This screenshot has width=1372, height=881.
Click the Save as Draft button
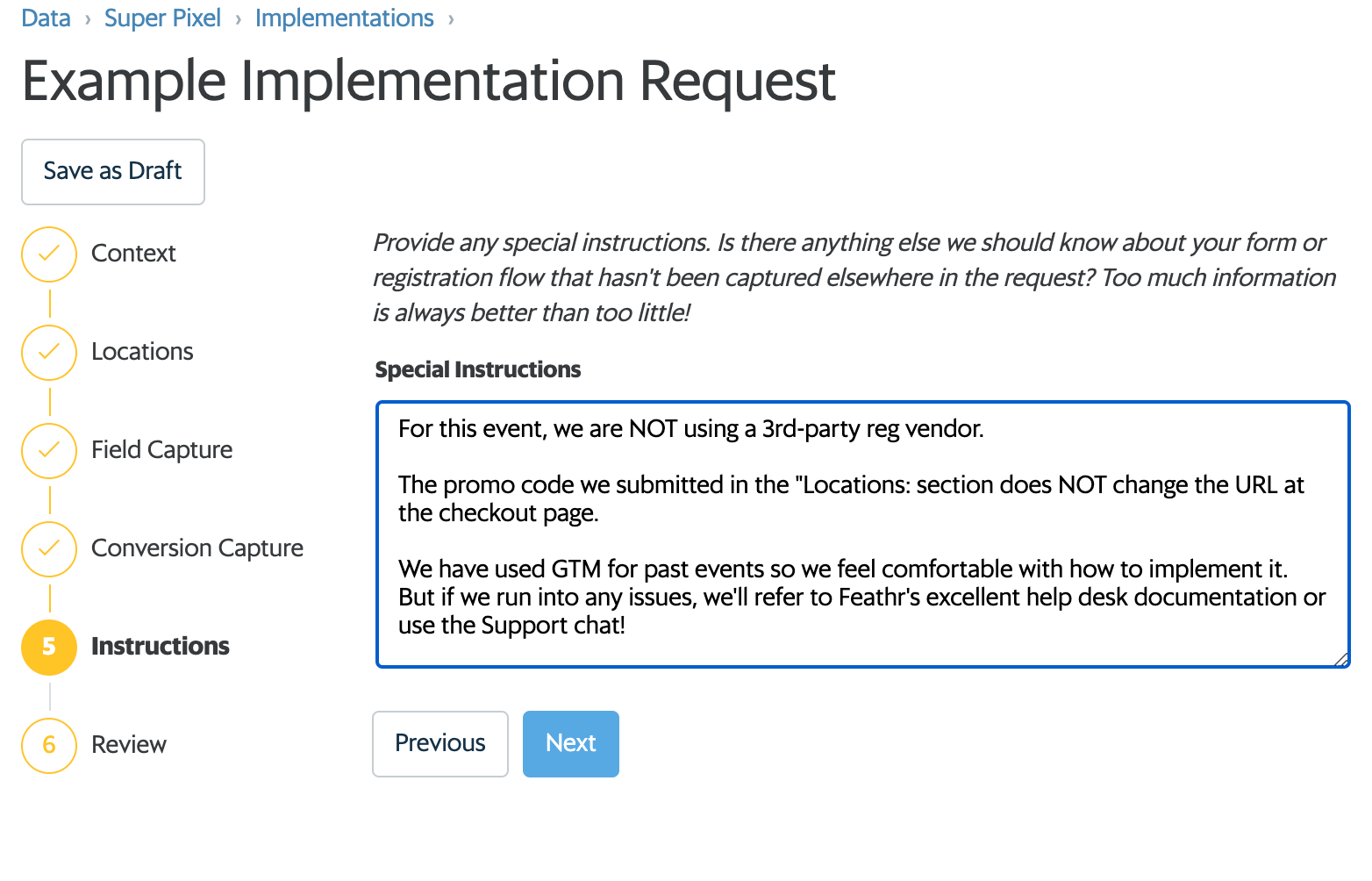[113, 172]
